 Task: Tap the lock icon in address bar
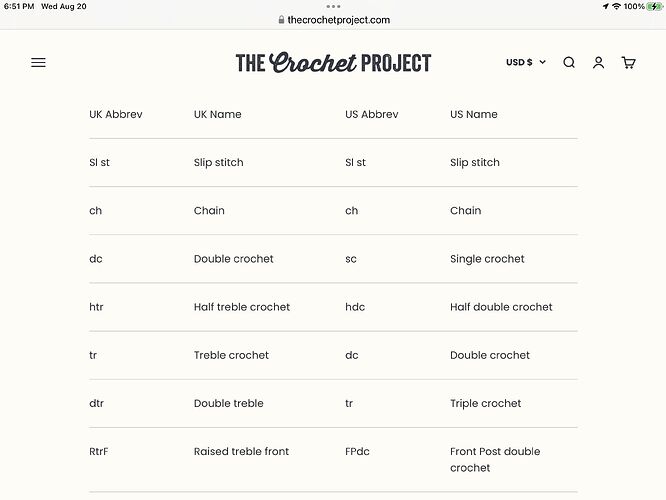pos(280,20)
